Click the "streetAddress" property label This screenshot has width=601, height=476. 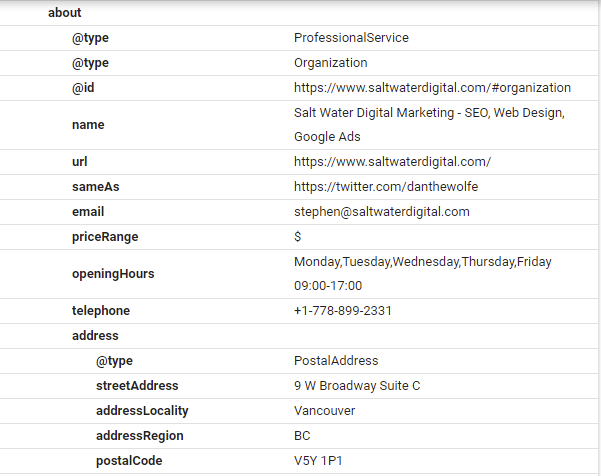coord(137,386)
